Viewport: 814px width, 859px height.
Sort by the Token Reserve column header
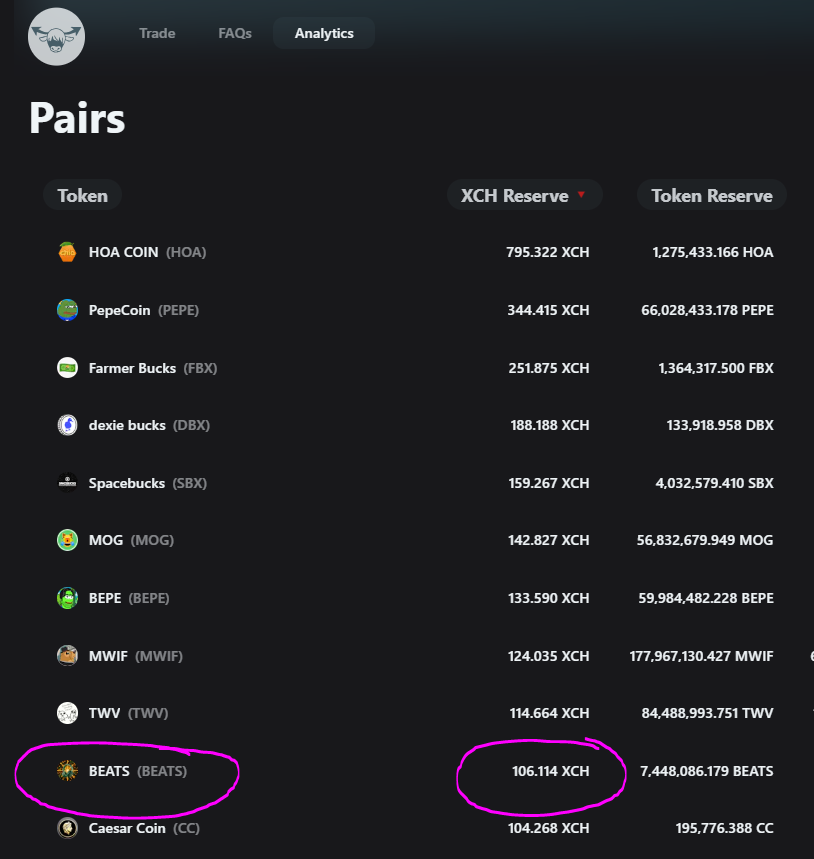tap(711, 195)
